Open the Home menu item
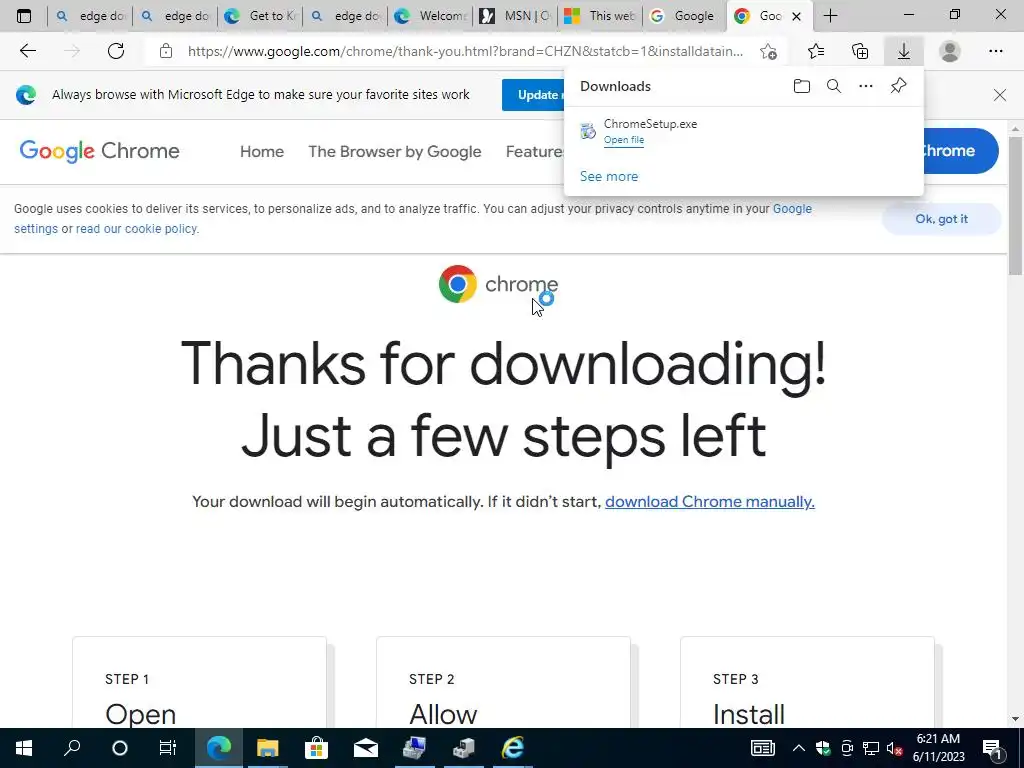 point(262,152)
